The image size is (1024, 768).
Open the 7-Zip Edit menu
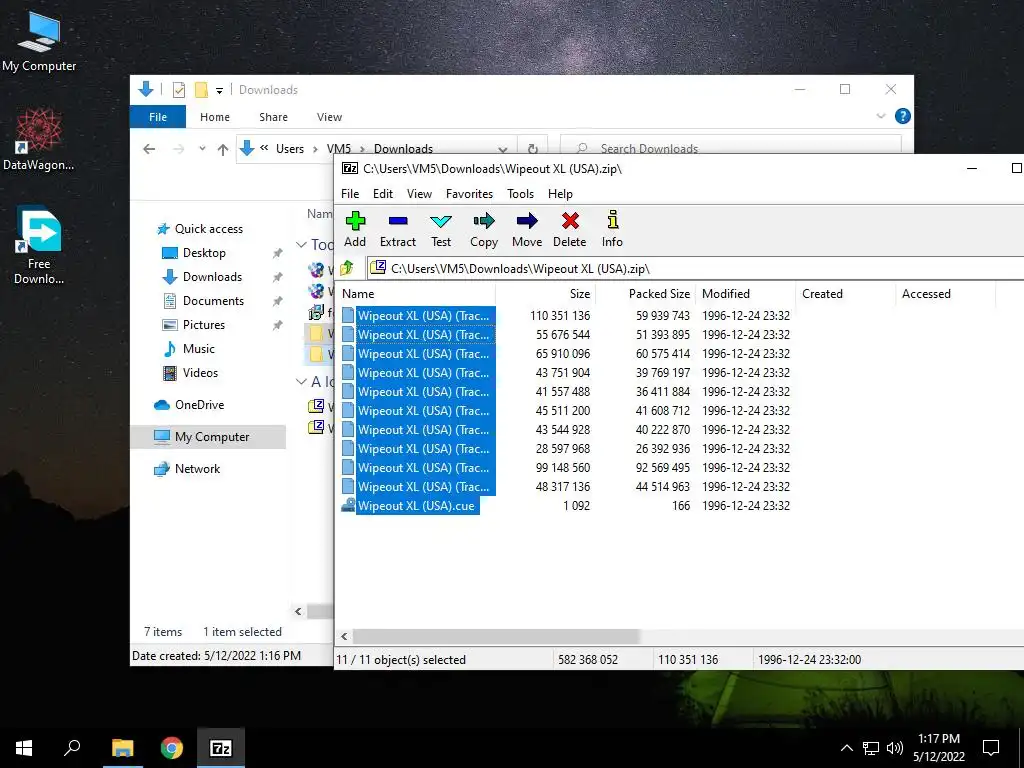383,194
